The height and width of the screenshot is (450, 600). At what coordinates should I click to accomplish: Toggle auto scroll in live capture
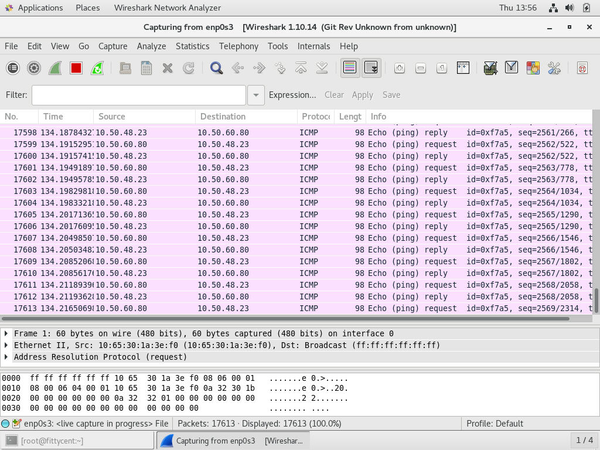point(371,68)
